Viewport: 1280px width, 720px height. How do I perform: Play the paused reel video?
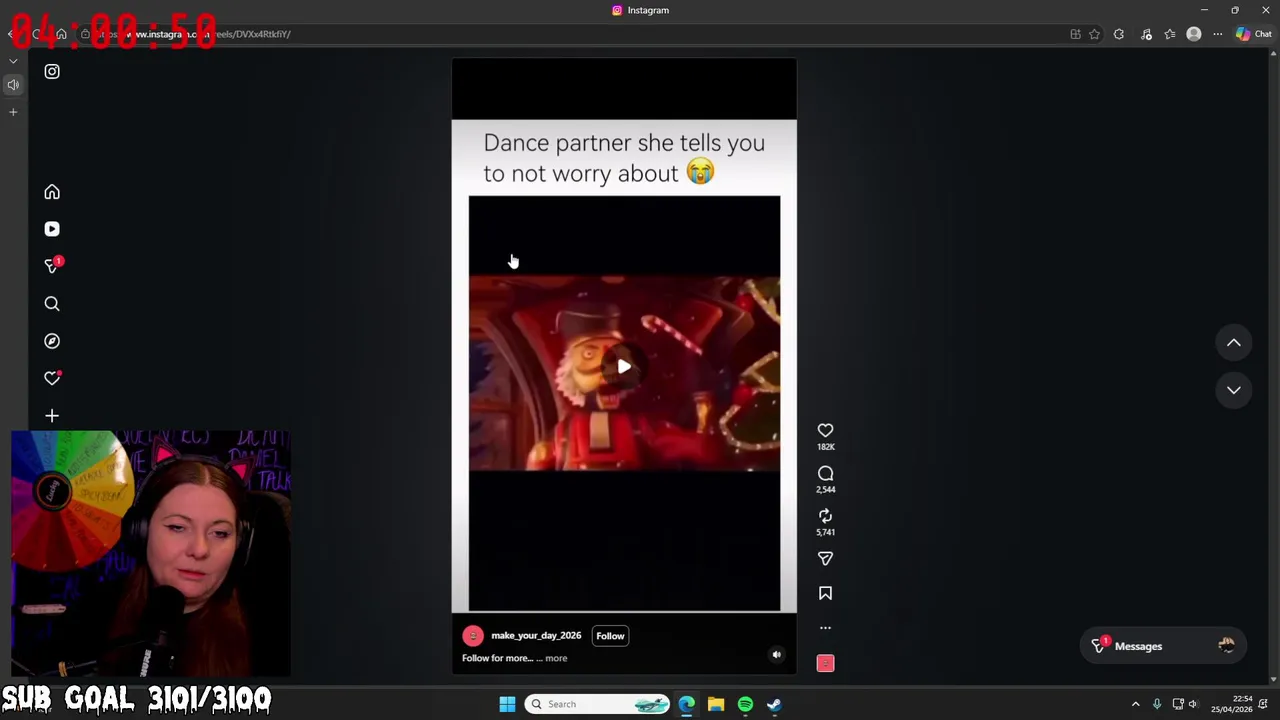624,367
